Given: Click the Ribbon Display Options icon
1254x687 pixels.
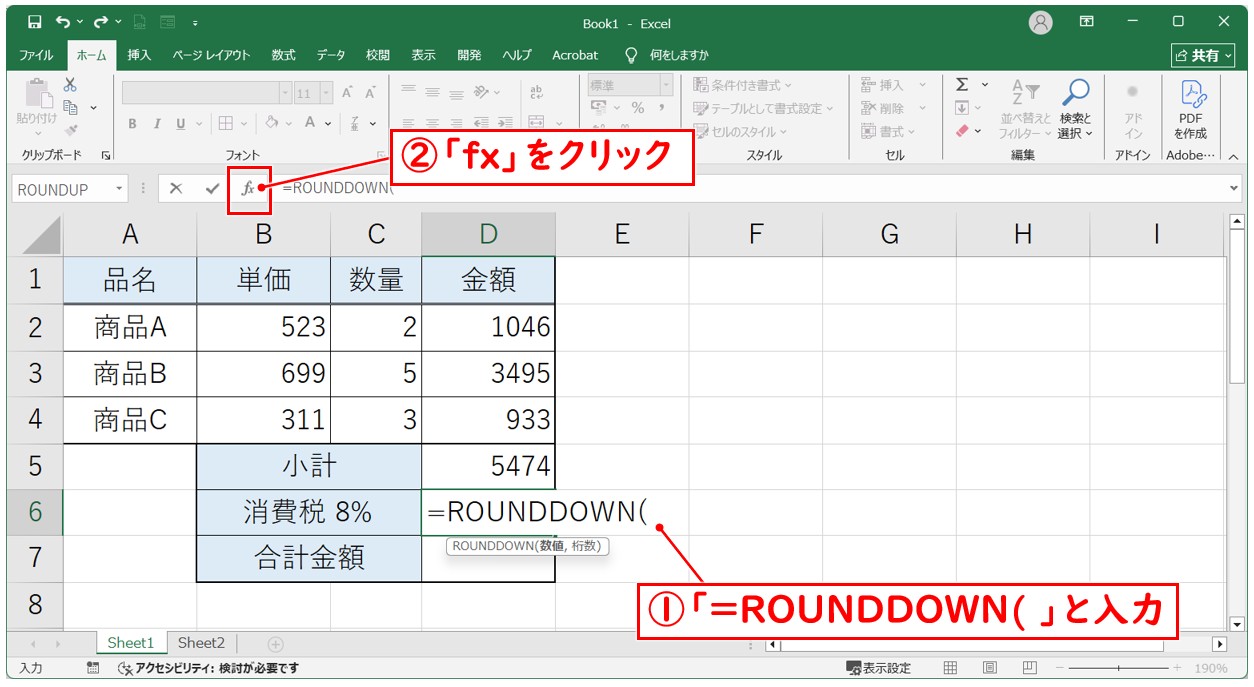Looking at the screenshot, I should [x=1087, y=21].
